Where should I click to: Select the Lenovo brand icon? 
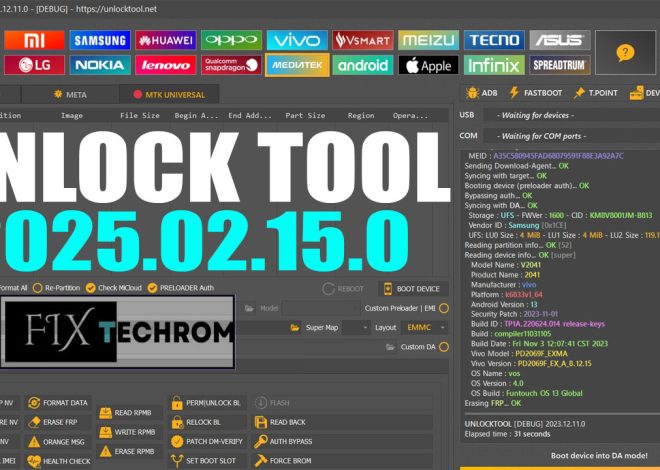(x=166, y=65)
